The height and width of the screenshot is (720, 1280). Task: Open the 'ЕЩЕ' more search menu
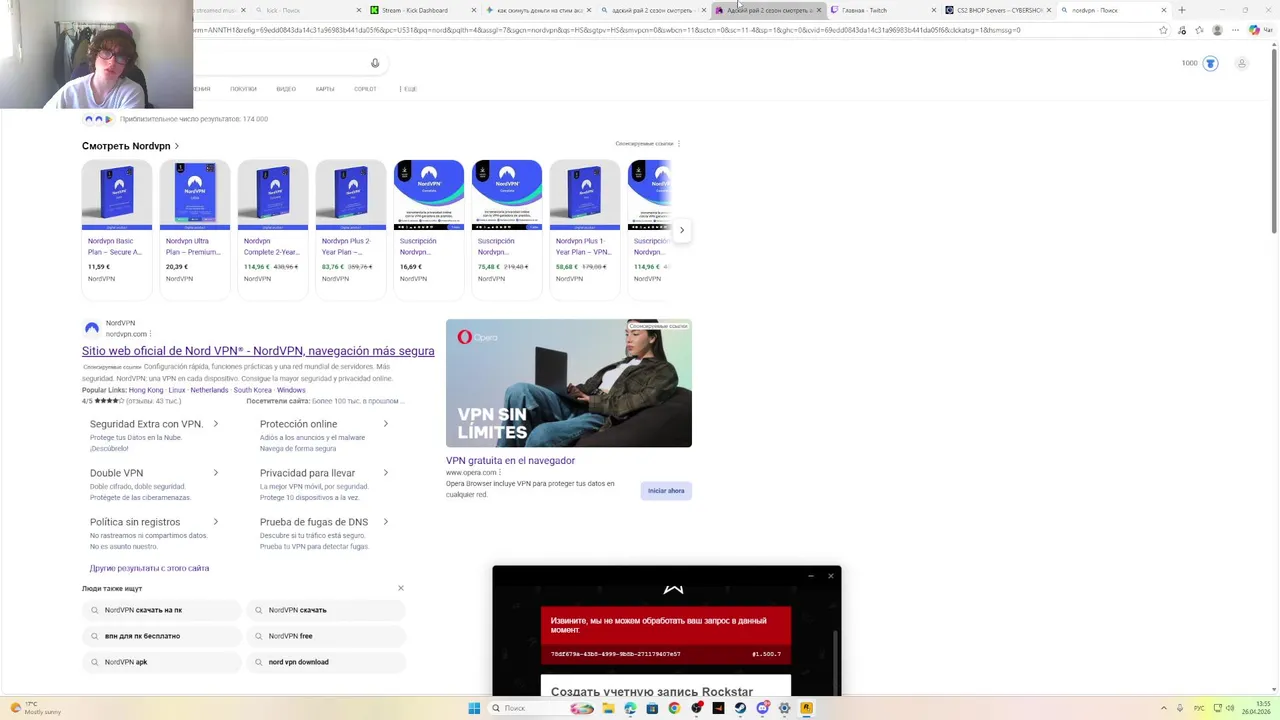[x=408, y=89]
